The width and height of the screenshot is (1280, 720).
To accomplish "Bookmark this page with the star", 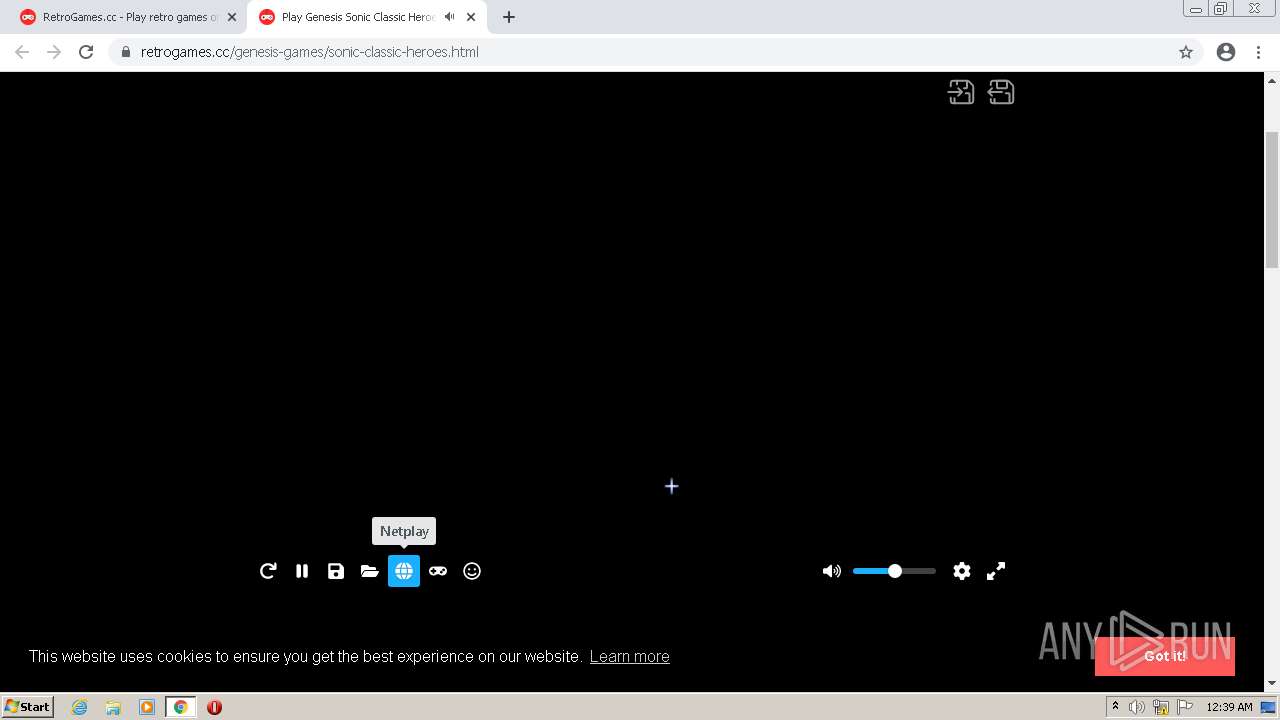I will click(1186, 52).
